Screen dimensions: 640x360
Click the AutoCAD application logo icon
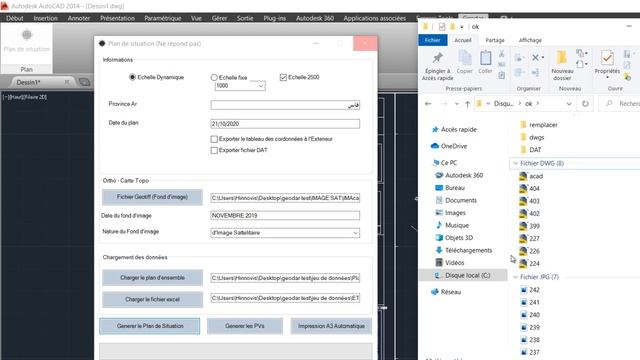click(x=4, y=6)
